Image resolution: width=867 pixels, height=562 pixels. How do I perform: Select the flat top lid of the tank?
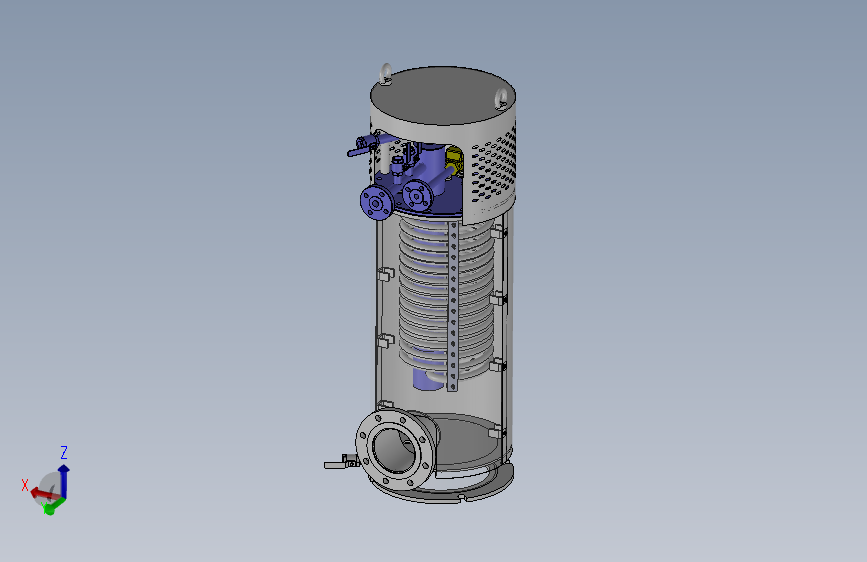pos(442,95)
